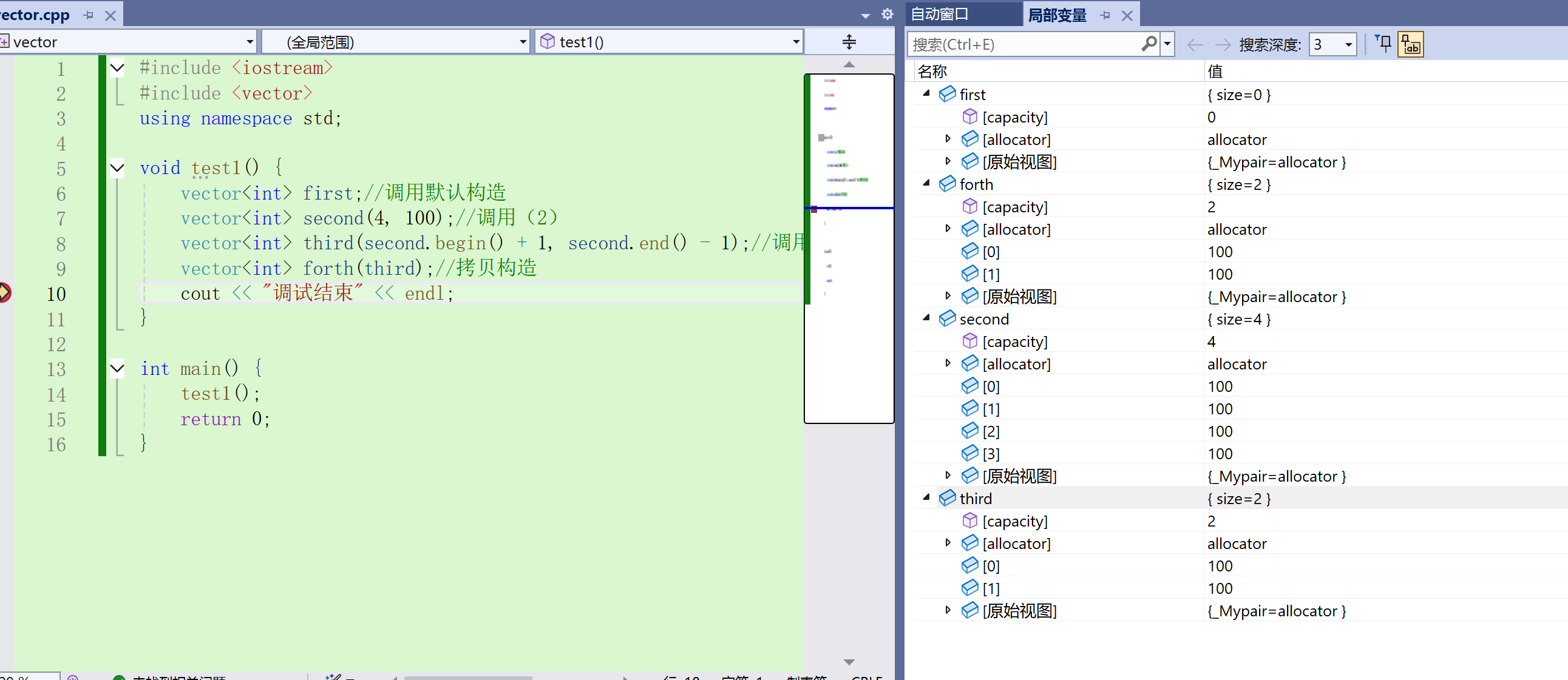Image resolution: width=1568 pixels, height=680 pixels.
Task: Expand the allocator under 'third'
Action: click(948, 542)
